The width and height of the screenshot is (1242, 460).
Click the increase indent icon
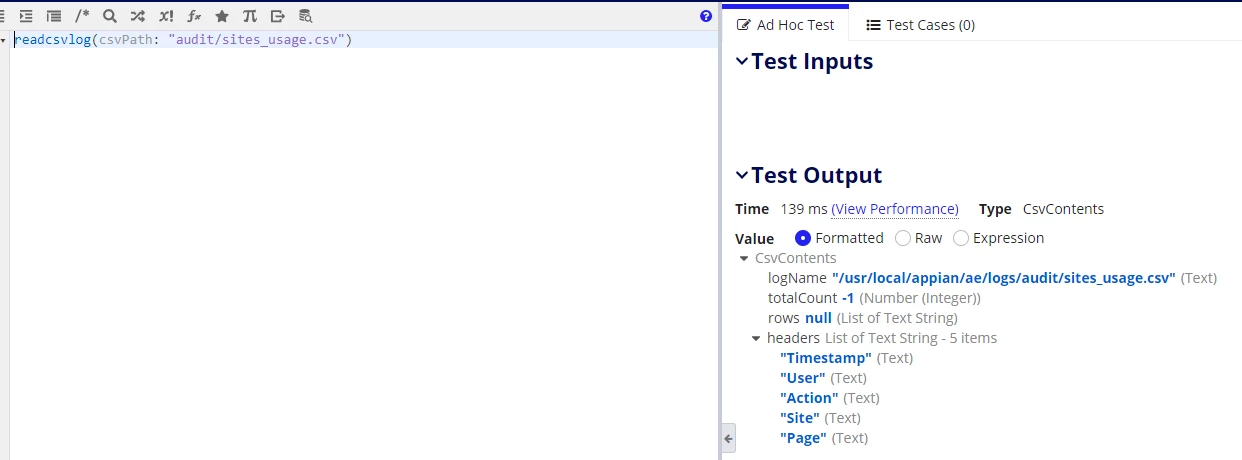click(27, 16)
